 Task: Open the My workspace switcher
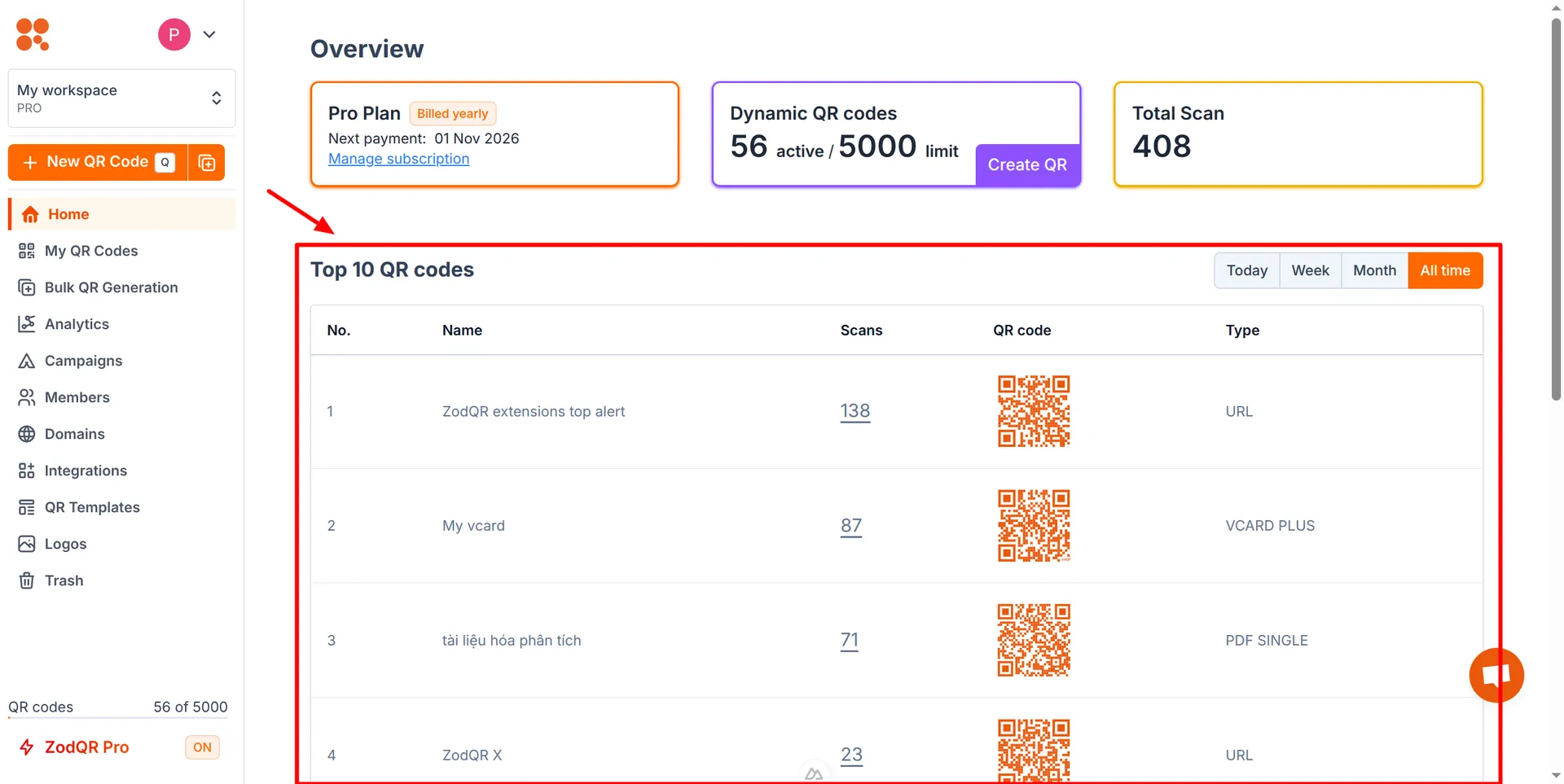[121, 99]
